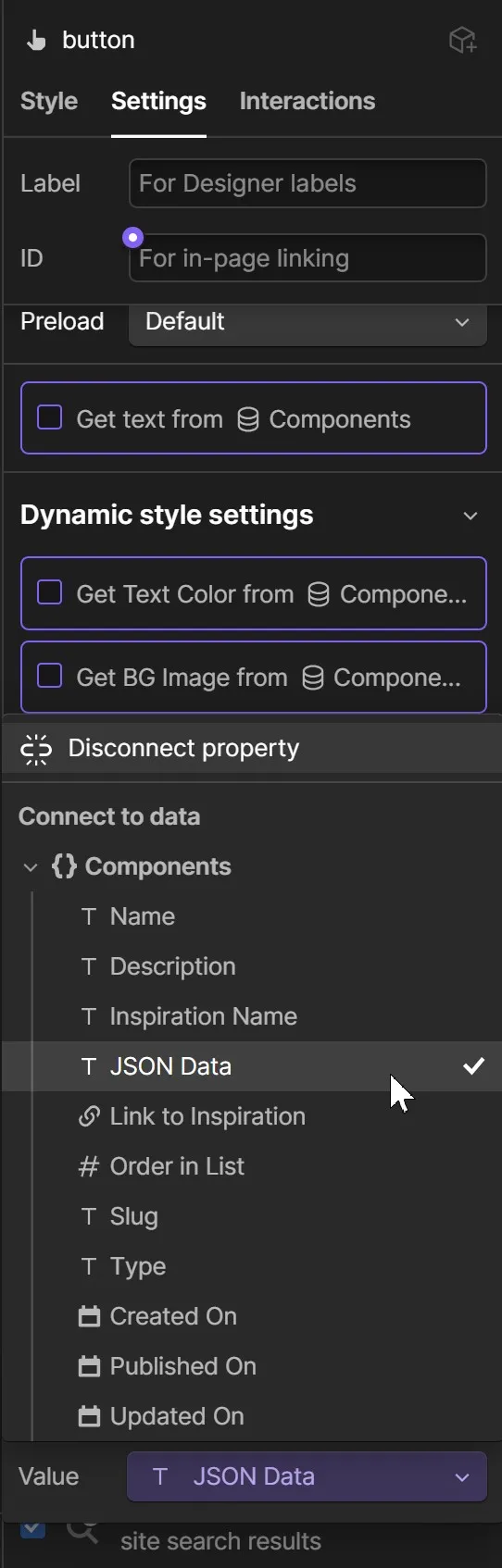This screenshot has height=1568, width=502.
Task: Switch to the Style tab
Action: click(x=49, y=101)
